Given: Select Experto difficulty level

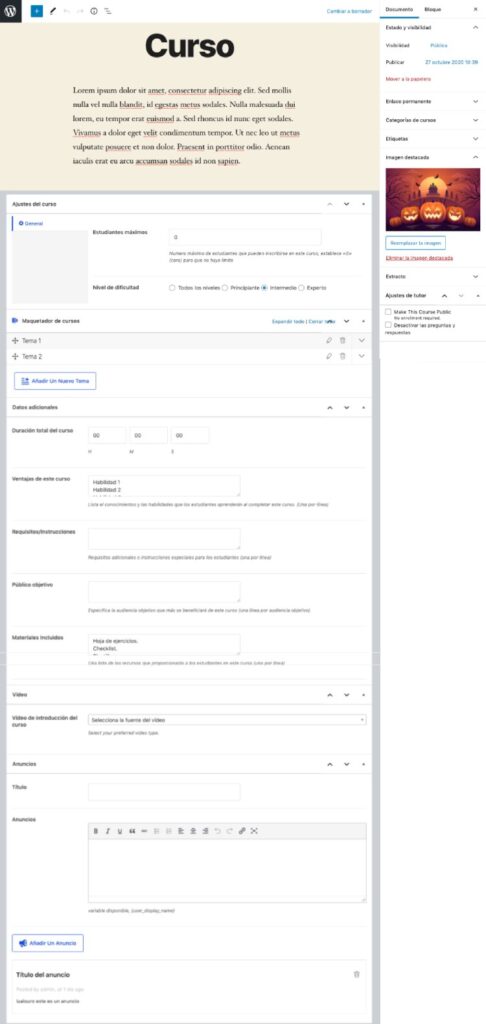Looking at the screenshot, I should [301, 287].
